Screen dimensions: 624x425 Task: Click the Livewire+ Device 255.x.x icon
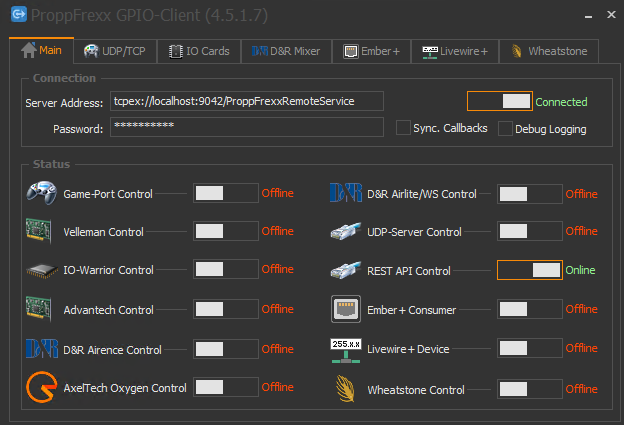pos(345,348)
